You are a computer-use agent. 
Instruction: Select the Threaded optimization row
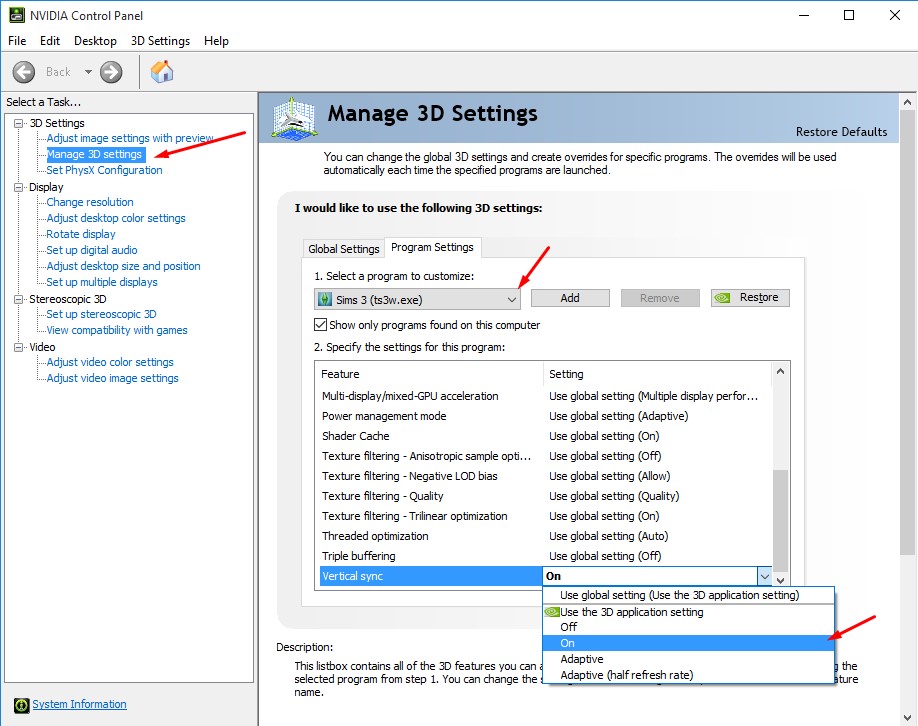[546, 536]
